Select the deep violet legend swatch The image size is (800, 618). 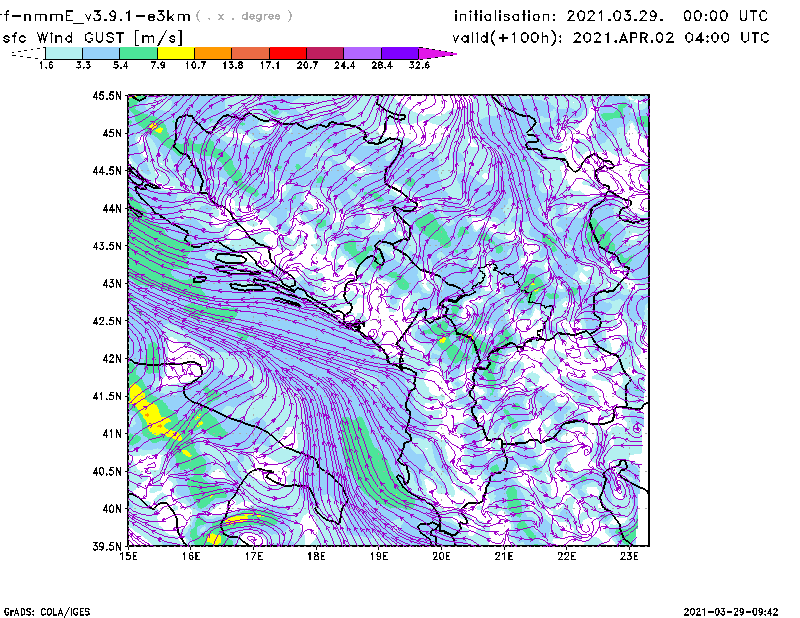399,53
